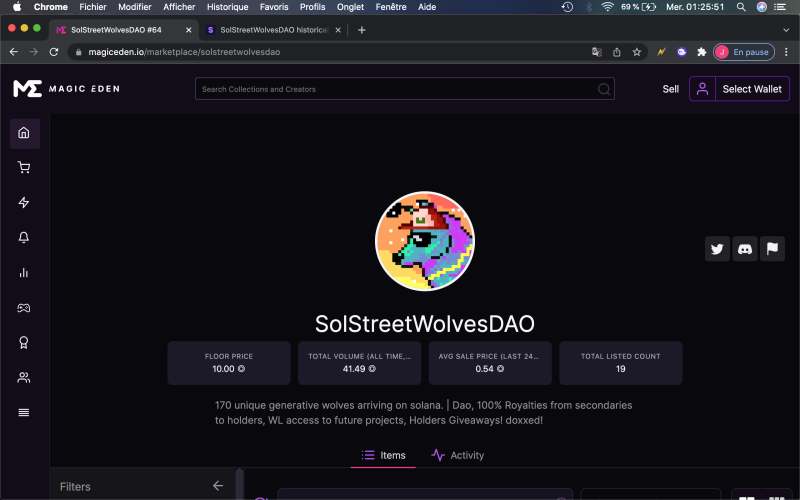This screenshot has height=500, width=800.
Task: Expand the tab search chevron dropdown
Action: coord(786,30)
